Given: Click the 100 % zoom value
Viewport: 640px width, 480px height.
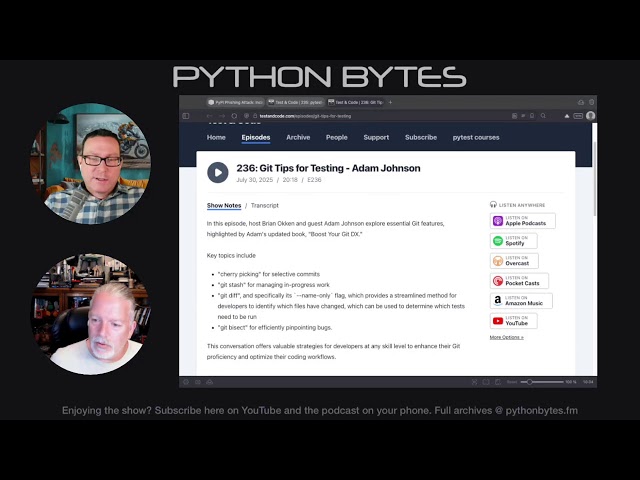Looking at the screenshot, I should [571, 382].
